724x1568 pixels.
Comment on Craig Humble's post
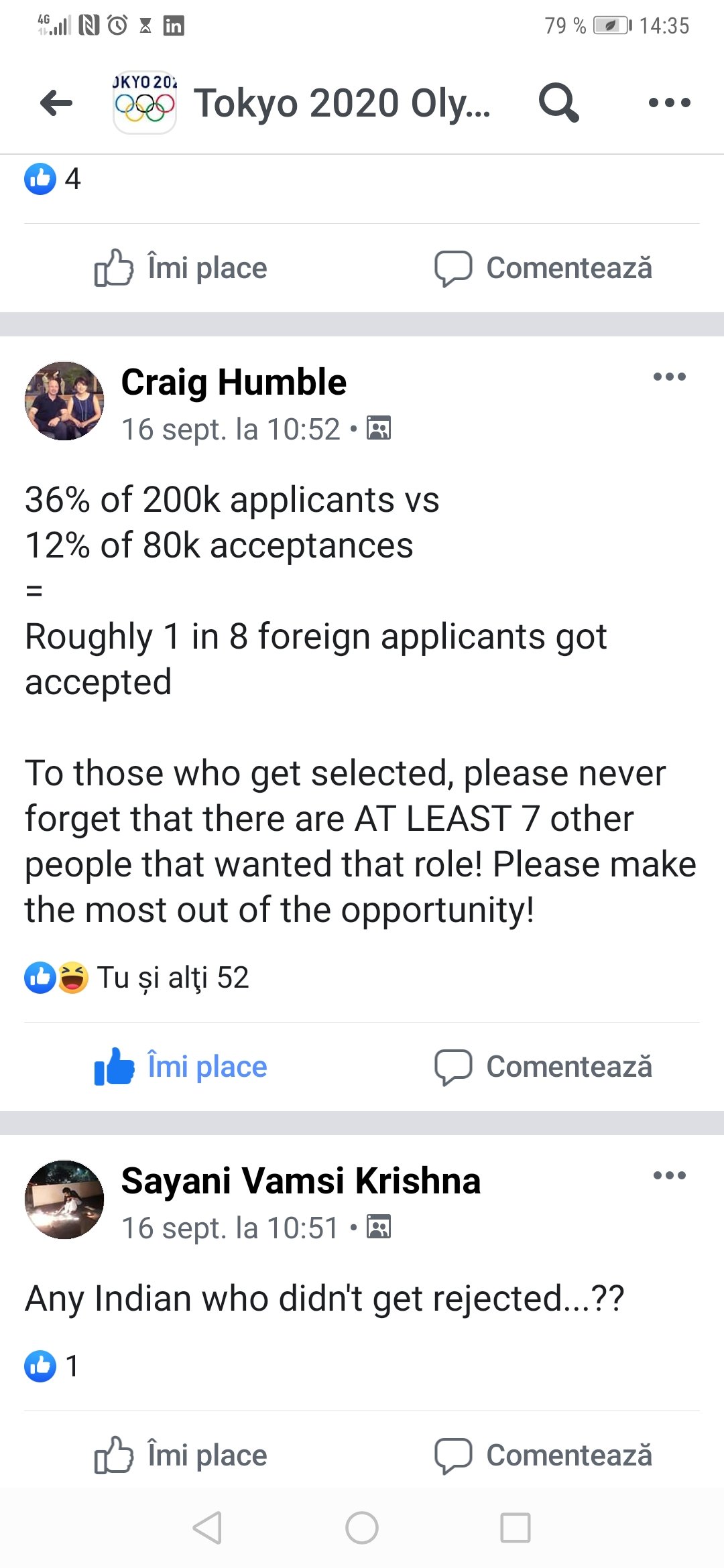coord(543,1066)
